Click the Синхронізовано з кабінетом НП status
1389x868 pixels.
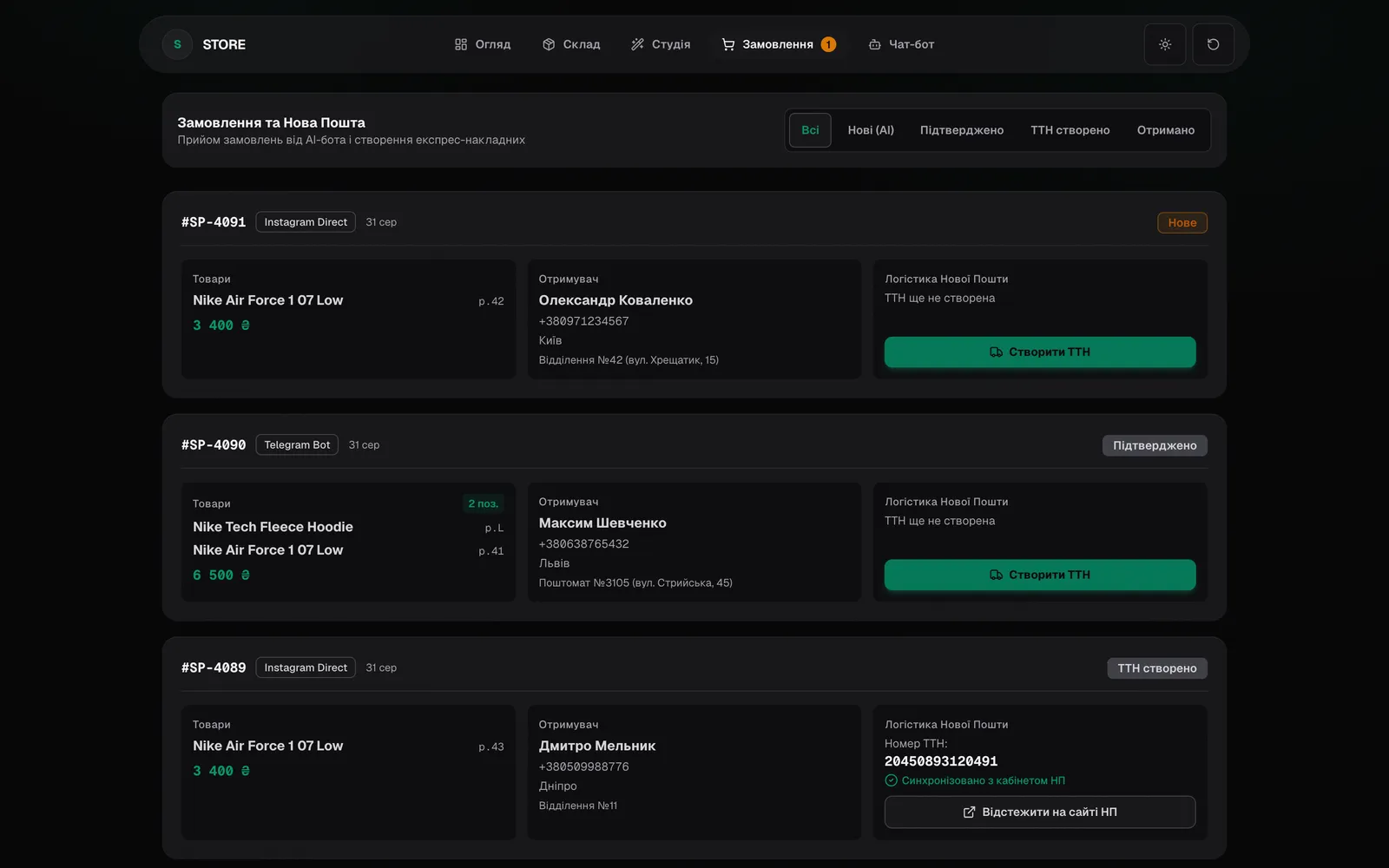pyautogui.click(x=975, y=780)
